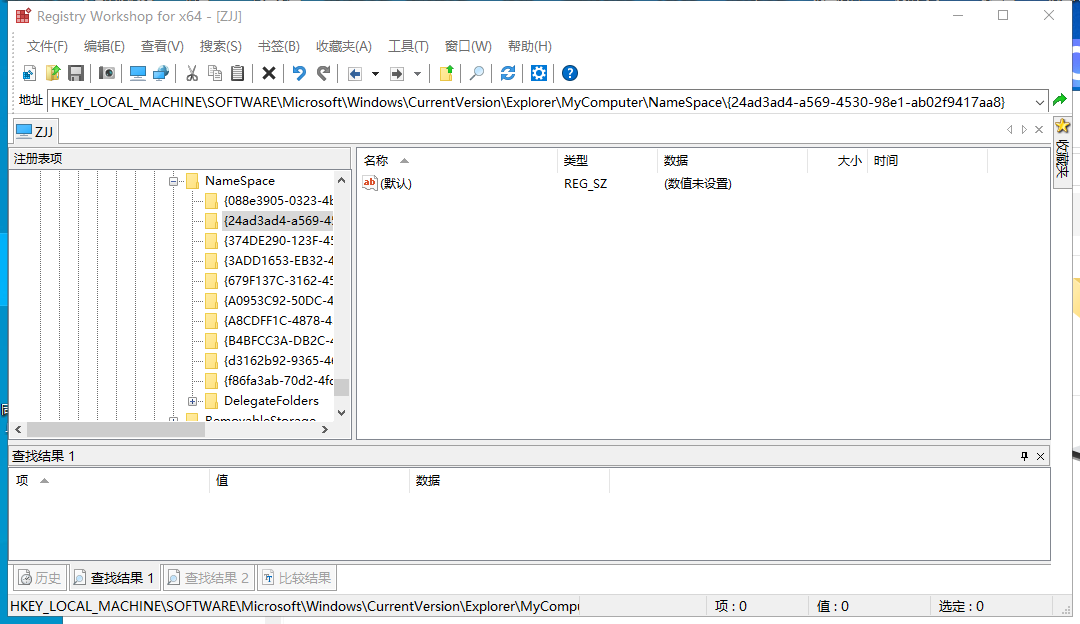Select the {f86fa3ab-70d2 key
Viewport: 1080px width, 624px height.
pyautogui.click(x=278, y=380)
